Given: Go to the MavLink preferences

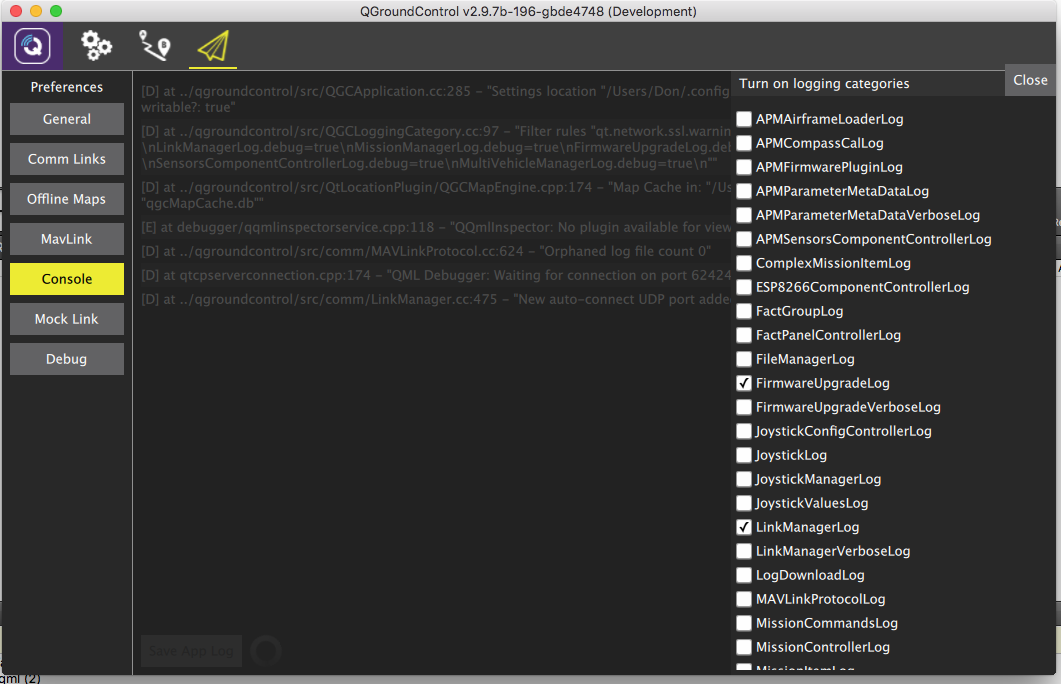Looking at the screenshot, I should 67,239.
